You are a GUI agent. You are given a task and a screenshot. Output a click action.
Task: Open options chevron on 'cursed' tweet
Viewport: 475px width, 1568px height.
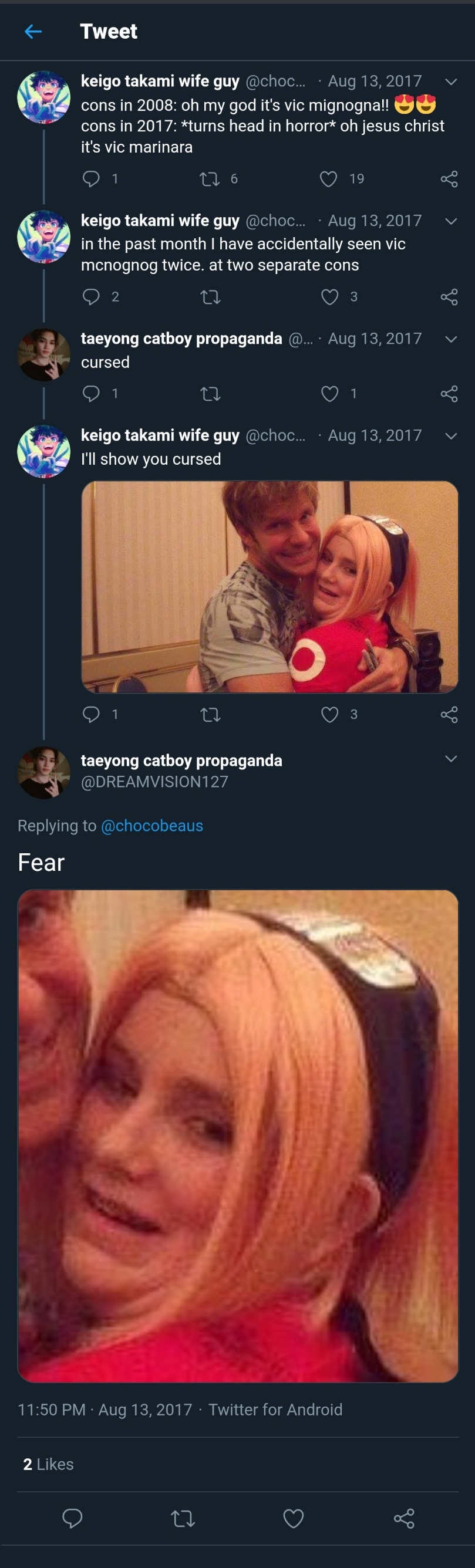(x=451, y=339)
